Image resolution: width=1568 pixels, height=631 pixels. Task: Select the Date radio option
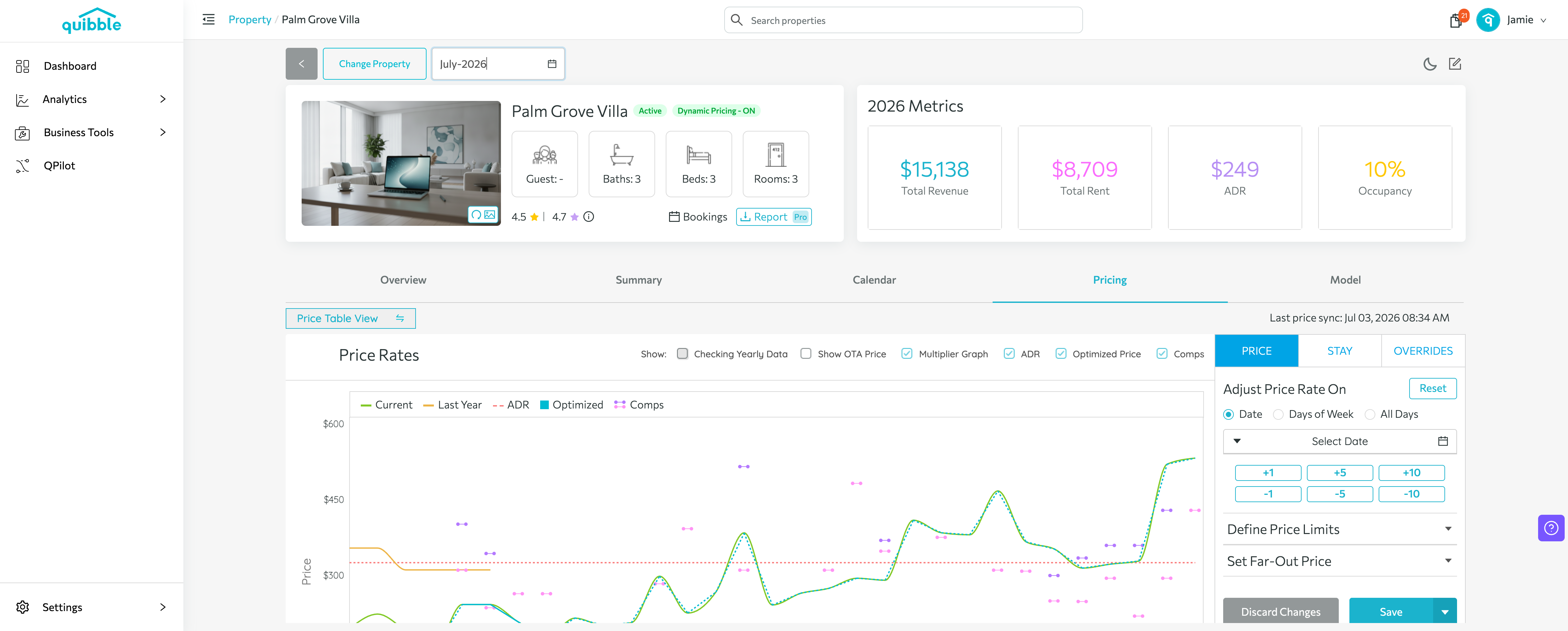1228,414
